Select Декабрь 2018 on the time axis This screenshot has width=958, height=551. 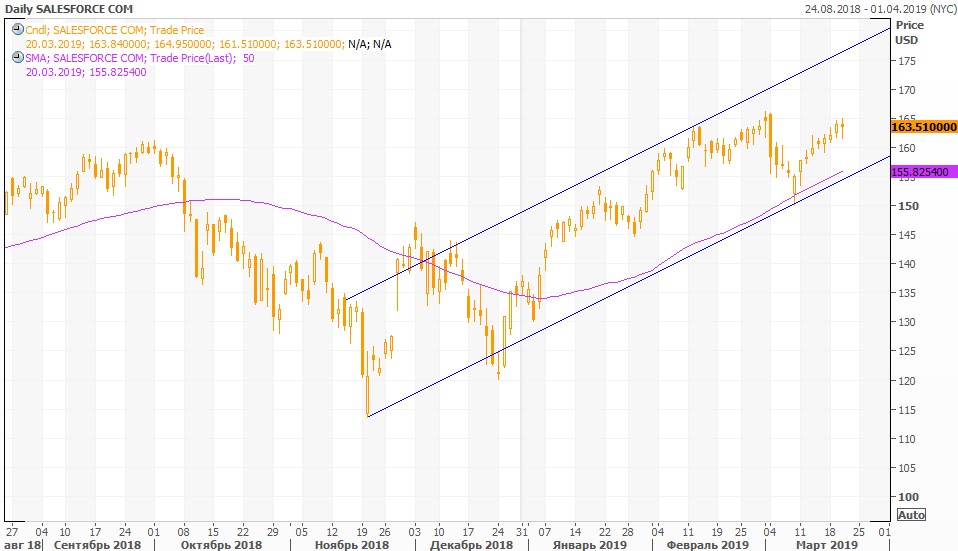(x=470, y=545)
